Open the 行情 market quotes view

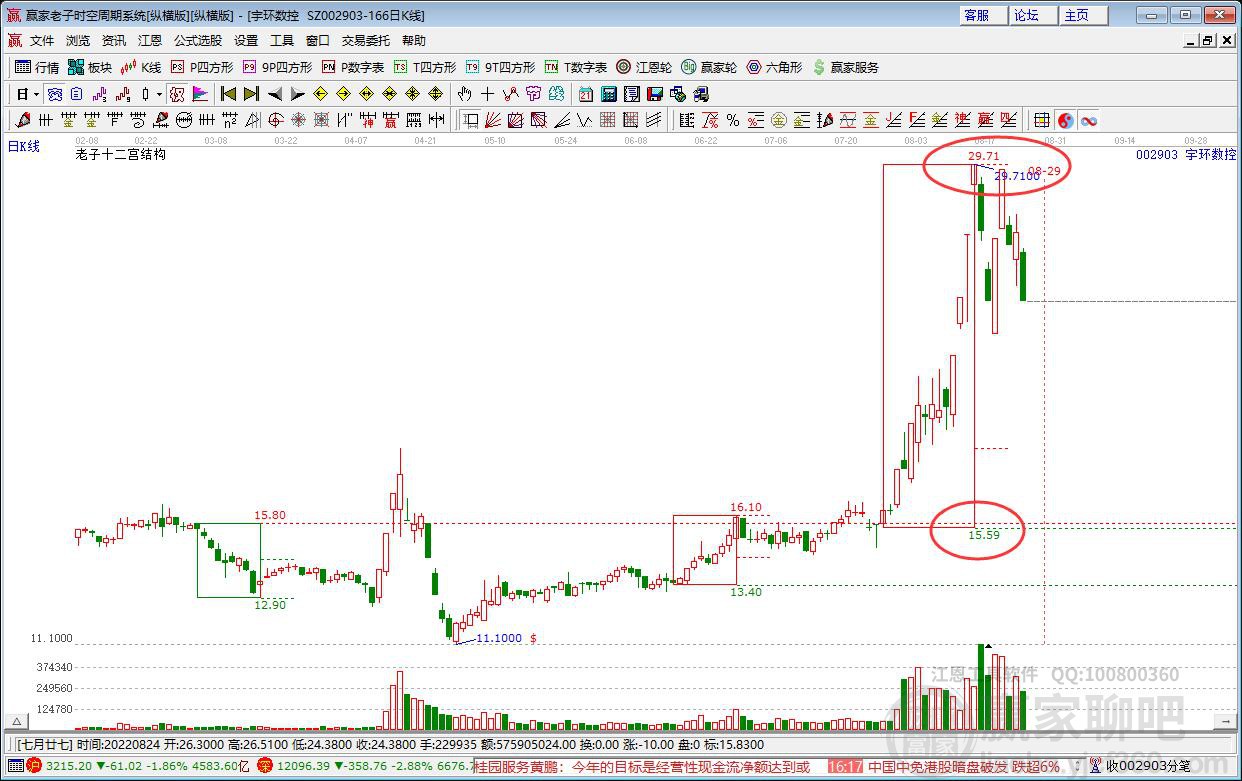pyautogui.click(x=37, y=67)
